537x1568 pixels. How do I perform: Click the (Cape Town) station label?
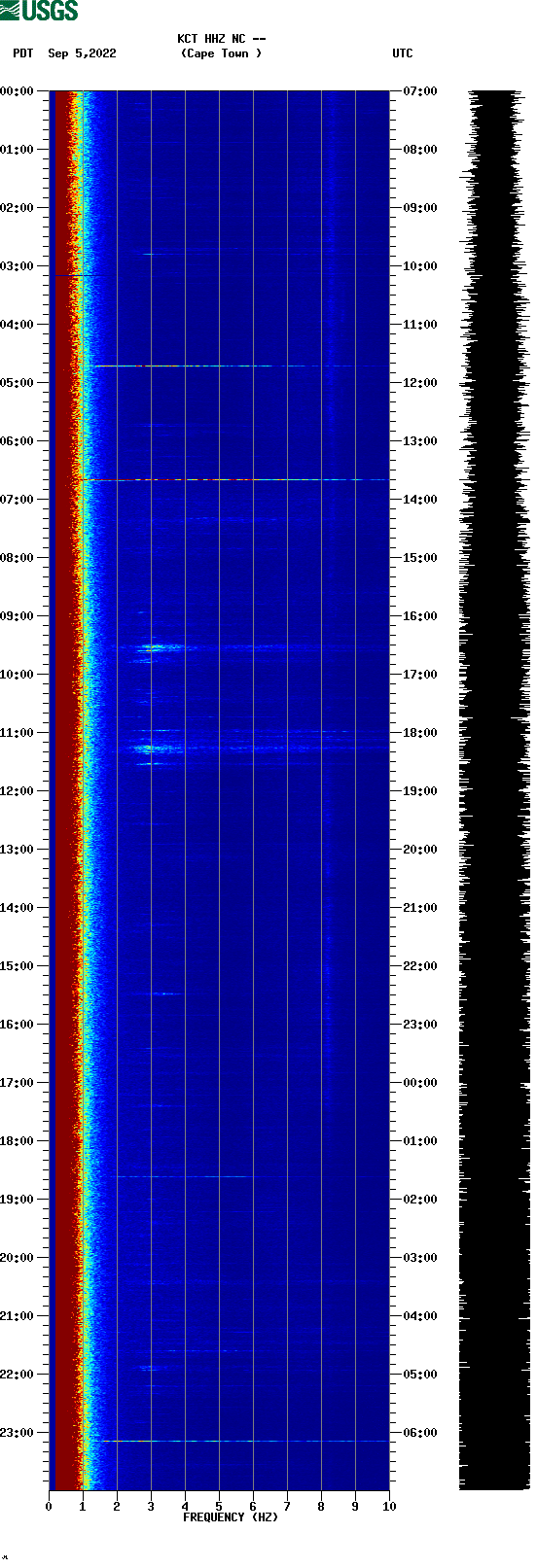222,53
